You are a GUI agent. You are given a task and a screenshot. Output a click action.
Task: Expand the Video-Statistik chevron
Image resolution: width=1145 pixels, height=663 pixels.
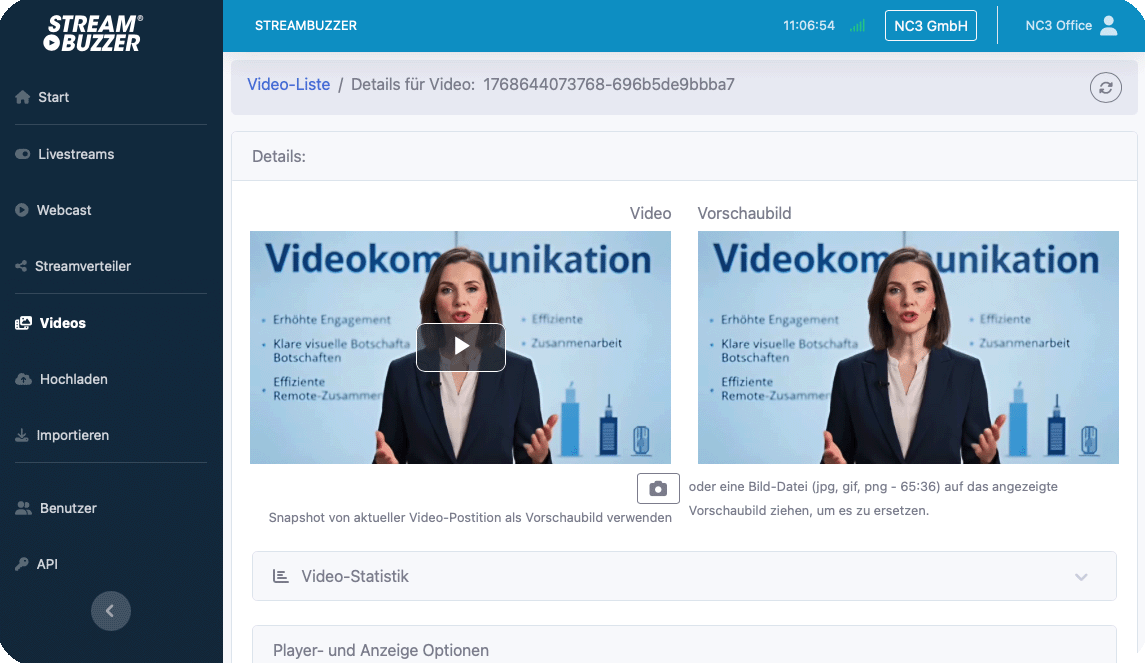[1080, 577]
